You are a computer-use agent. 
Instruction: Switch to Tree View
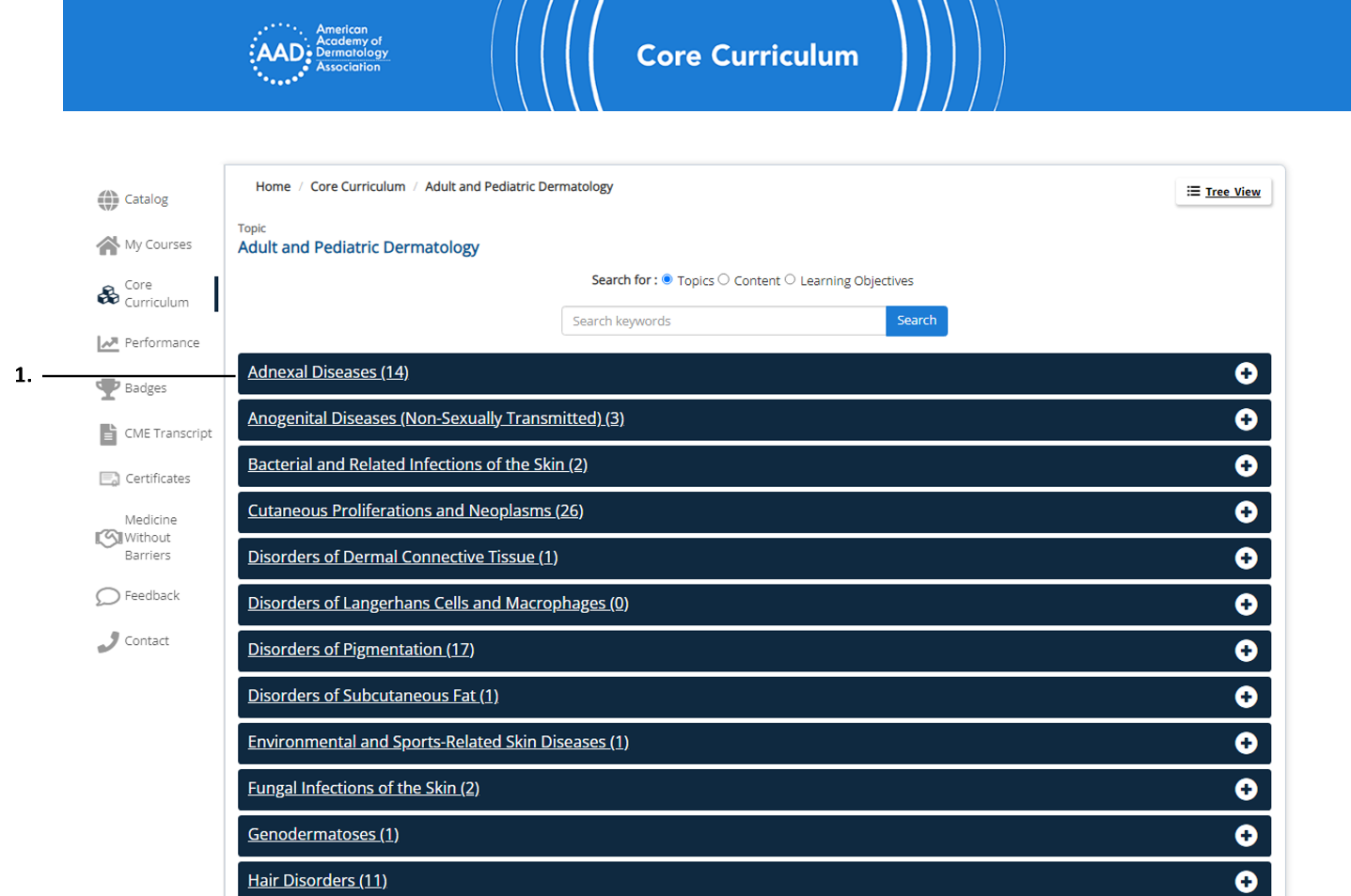click(1223, 192)
